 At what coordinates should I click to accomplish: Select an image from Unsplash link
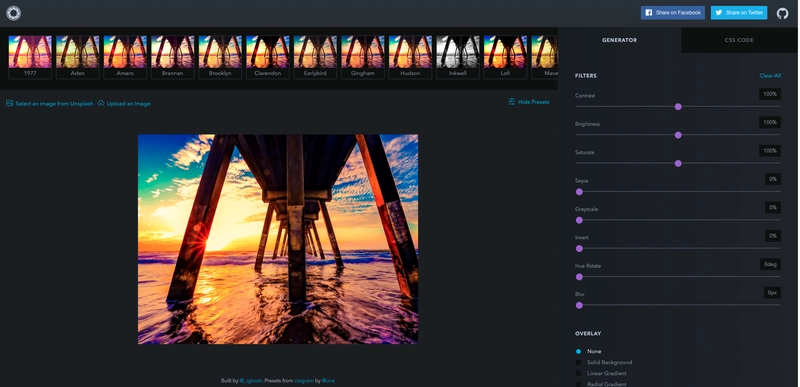pos(49,104)
